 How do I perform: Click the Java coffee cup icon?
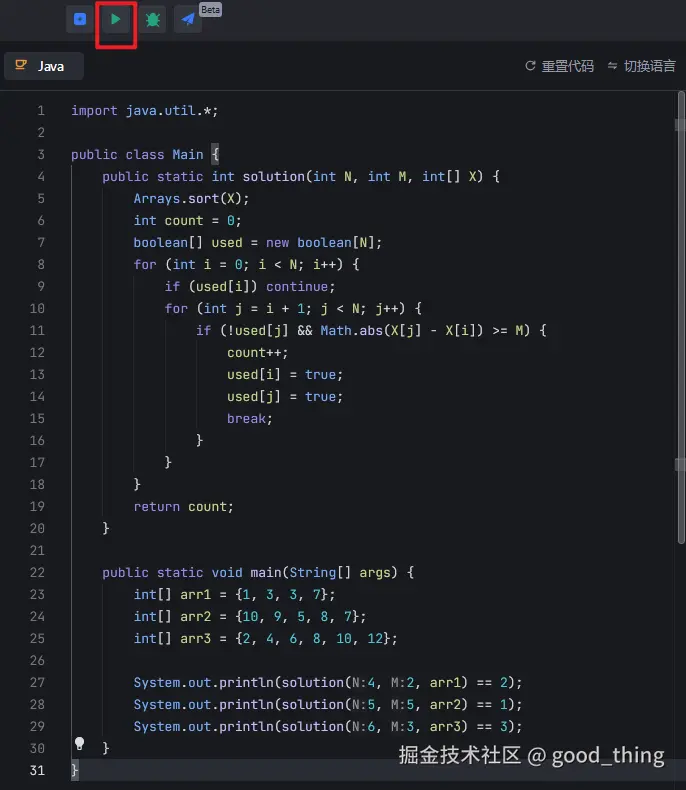[x=21, y=65]
